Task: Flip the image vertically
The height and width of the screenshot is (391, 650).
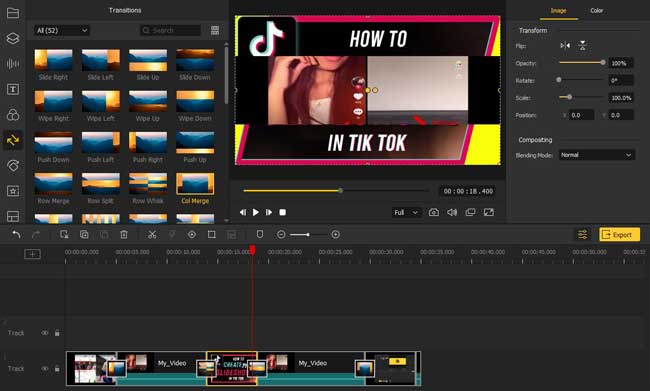Action: pyautogui.click(x=583, y=46)
